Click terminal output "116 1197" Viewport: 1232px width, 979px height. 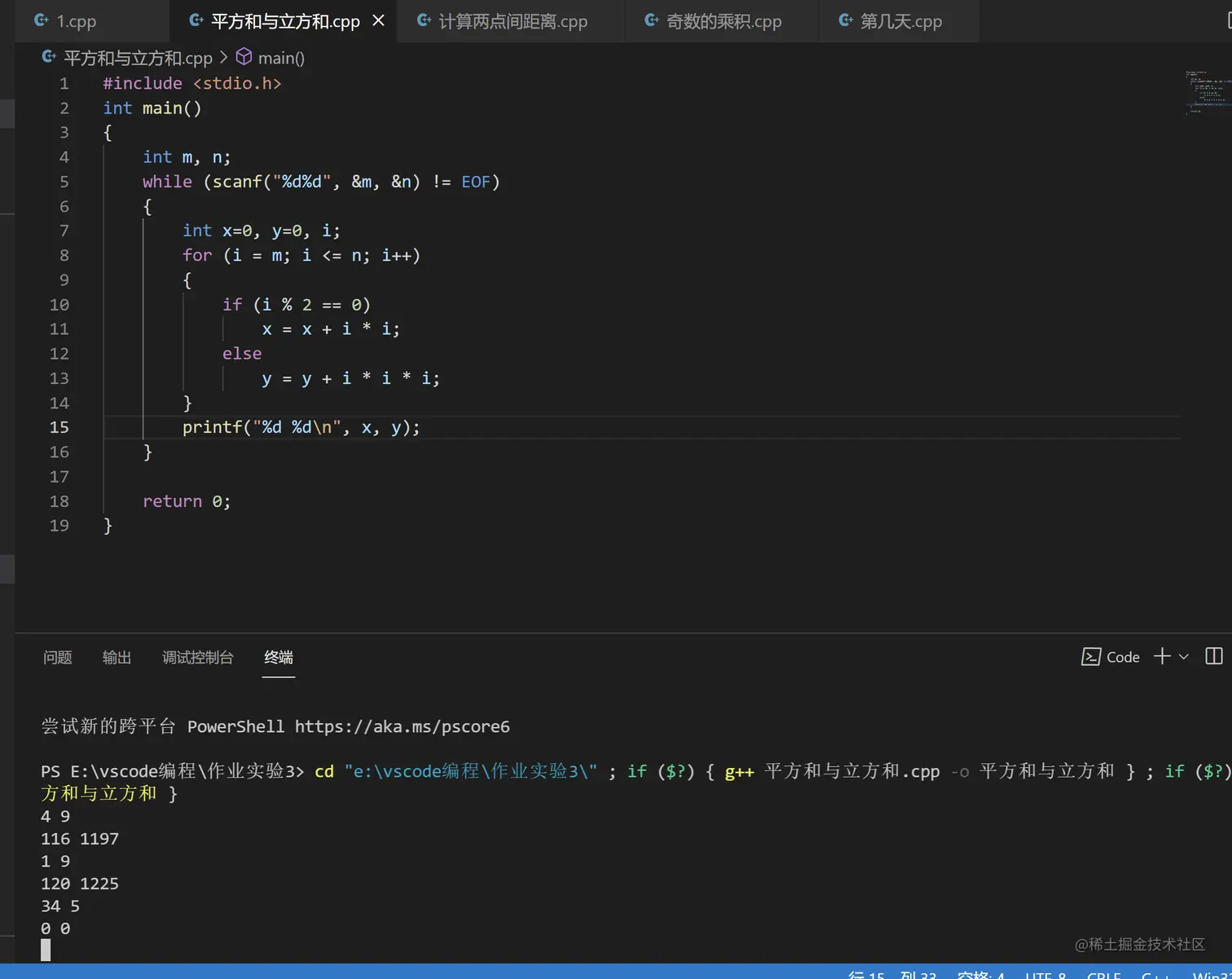pyautogui.click(x=80, y=839)
